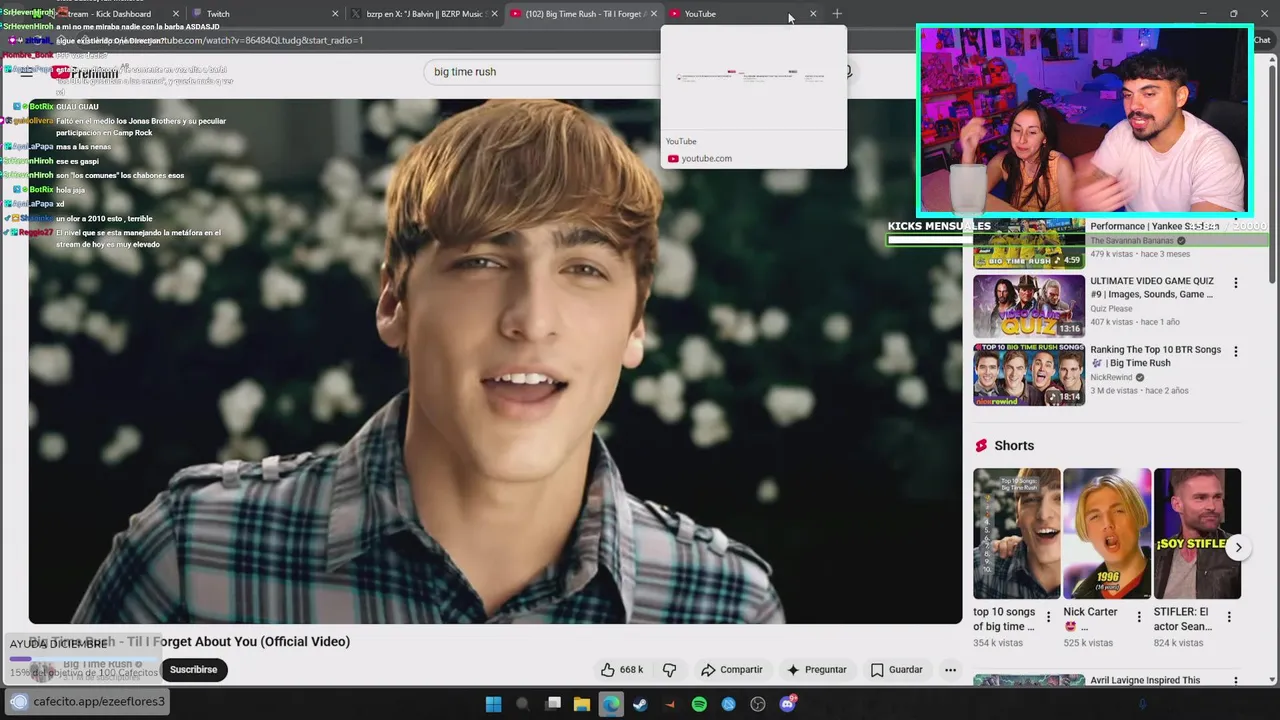1280x720 pixels.
Task: Open Windows Start menu
Action: click(493, 704)
